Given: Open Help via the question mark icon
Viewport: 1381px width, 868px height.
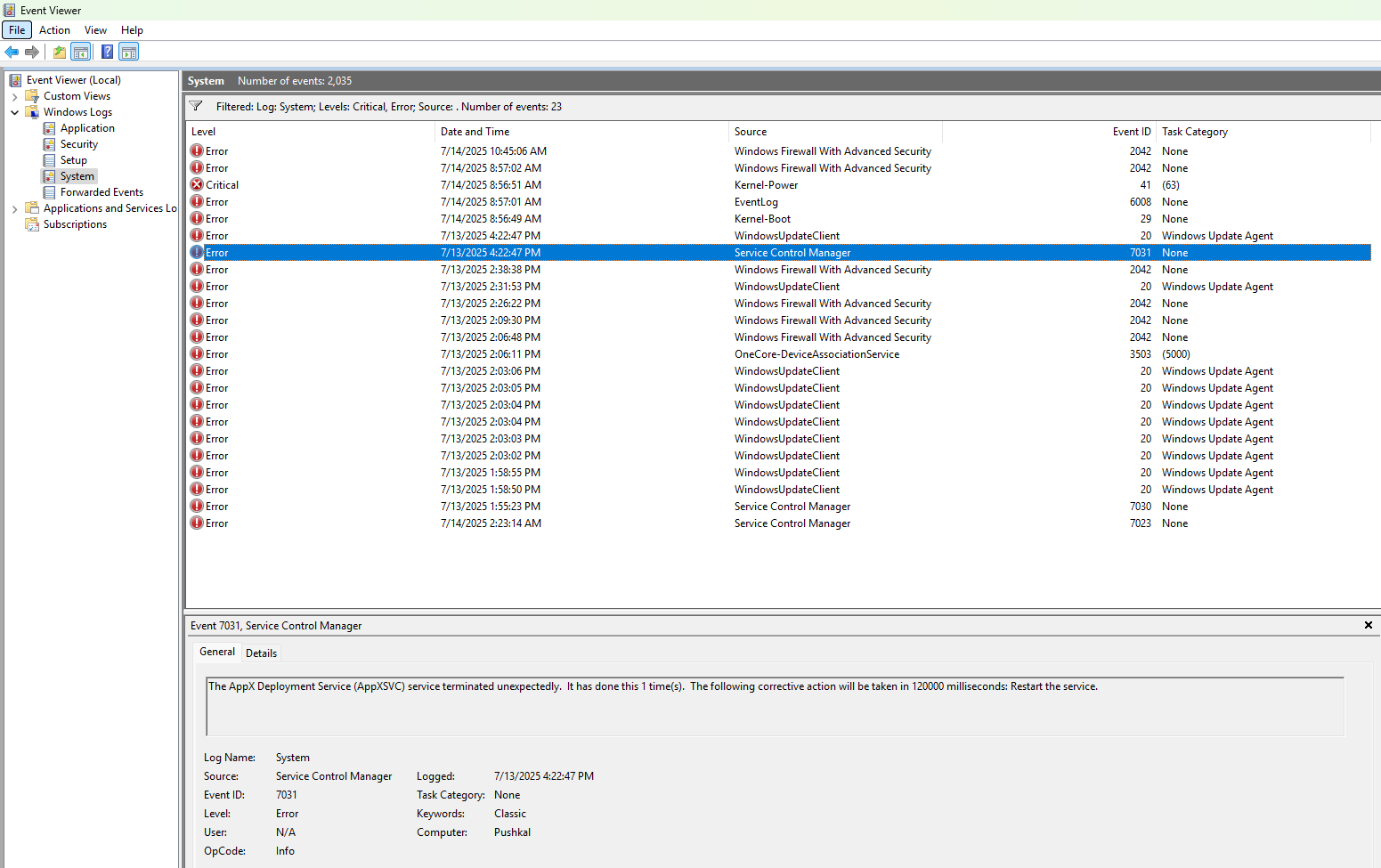Looking at the screenshot, I should click(x=107, y=52).
